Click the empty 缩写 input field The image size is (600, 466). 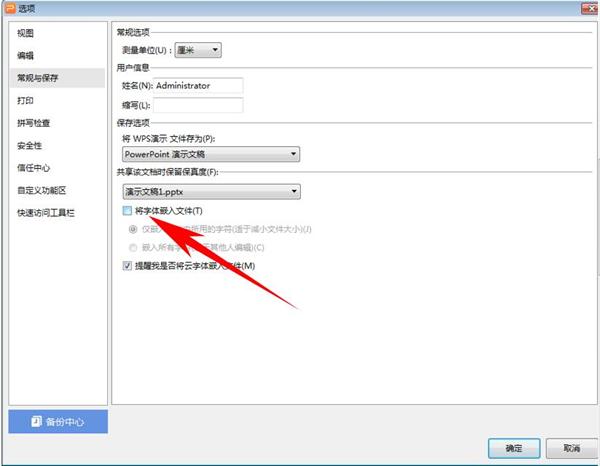198,105
